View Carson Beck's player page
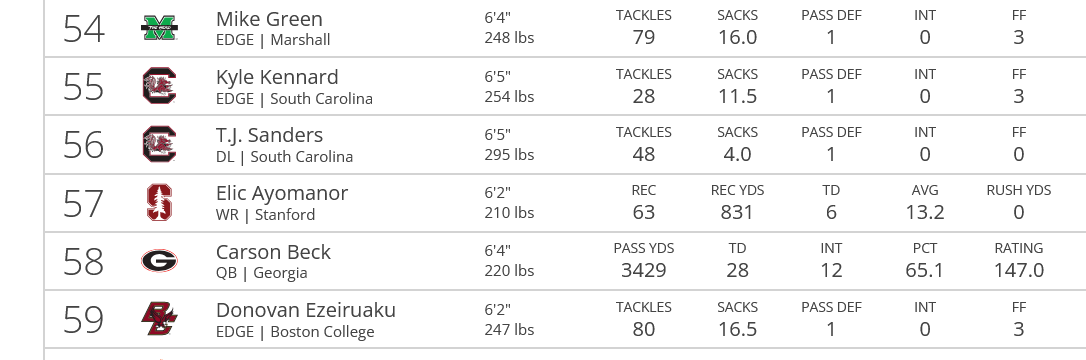 click(273, 251)
